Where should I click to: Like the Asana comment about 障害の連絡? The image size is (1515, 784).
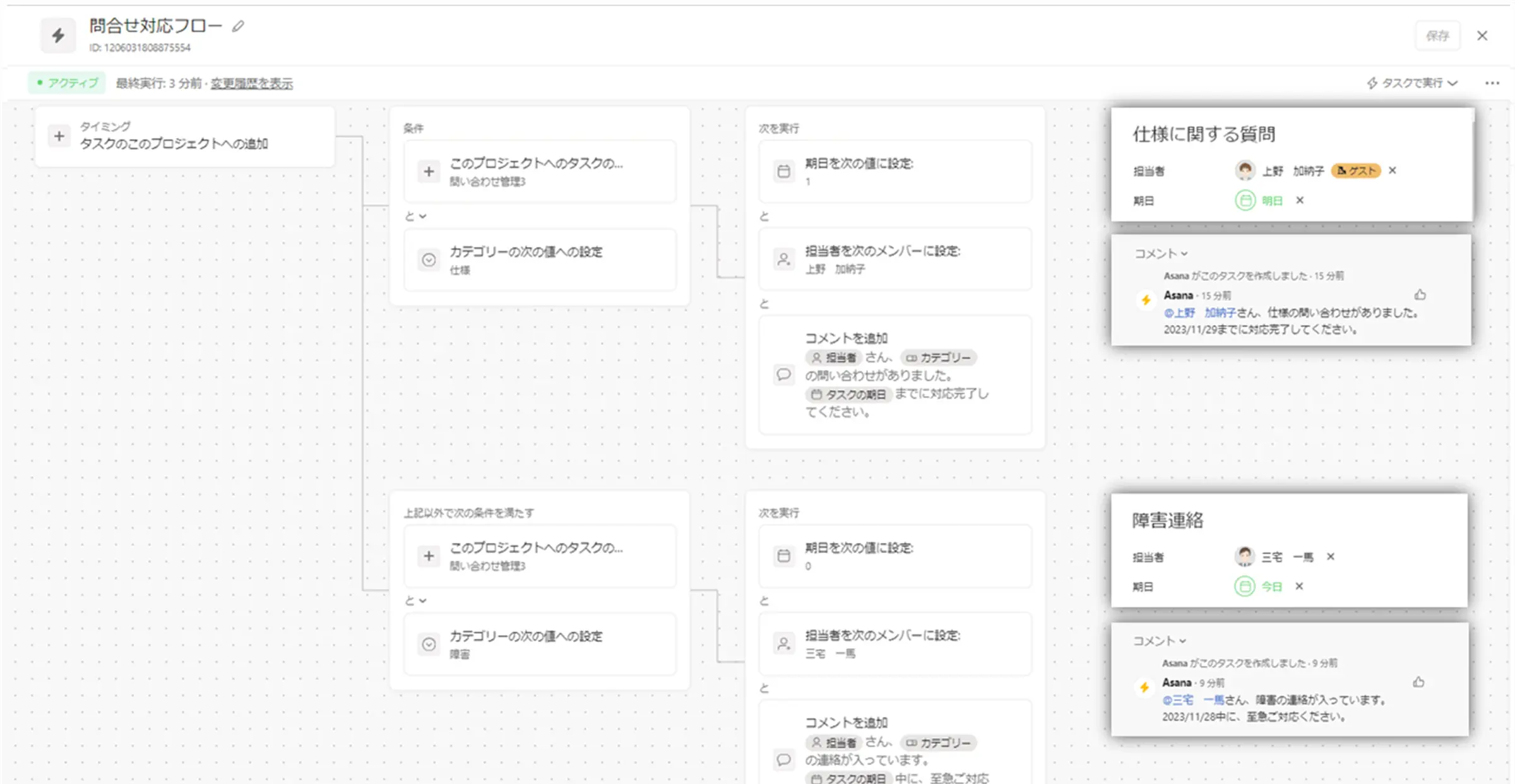pos(1418,682)
